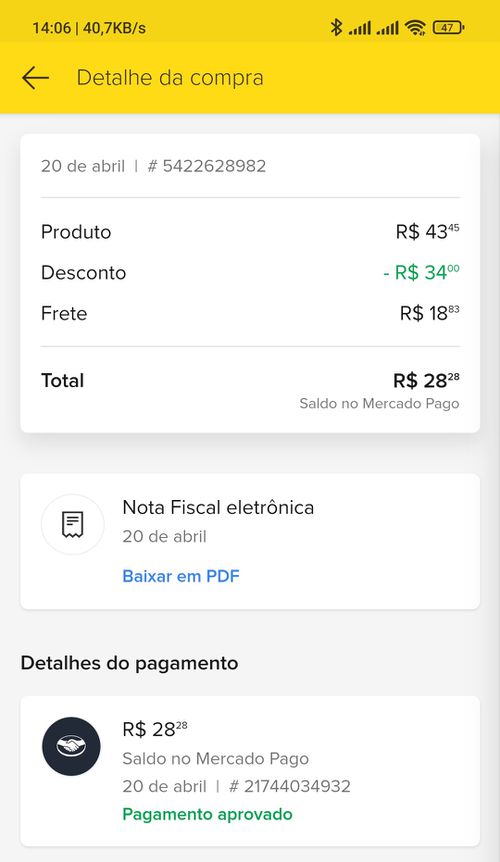Tap the second mobile signal bars icon

(387, 27)
